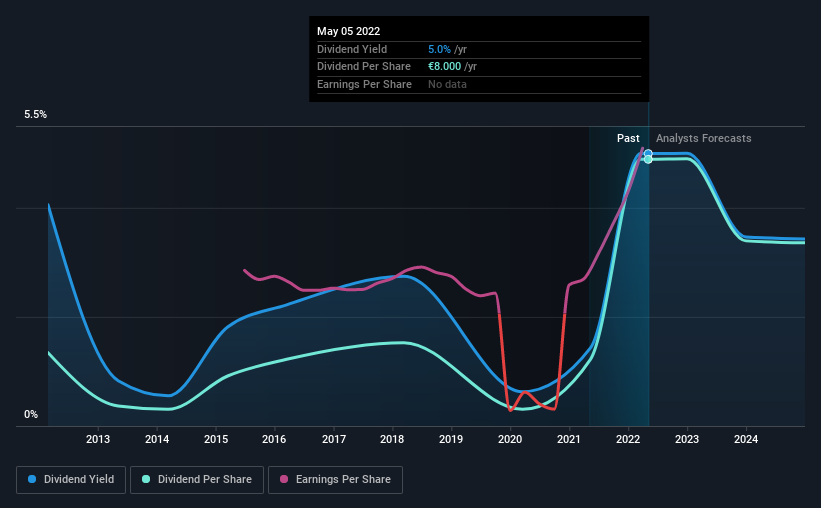Click the €8.000 dividend per share value

(x=444, y=67)
